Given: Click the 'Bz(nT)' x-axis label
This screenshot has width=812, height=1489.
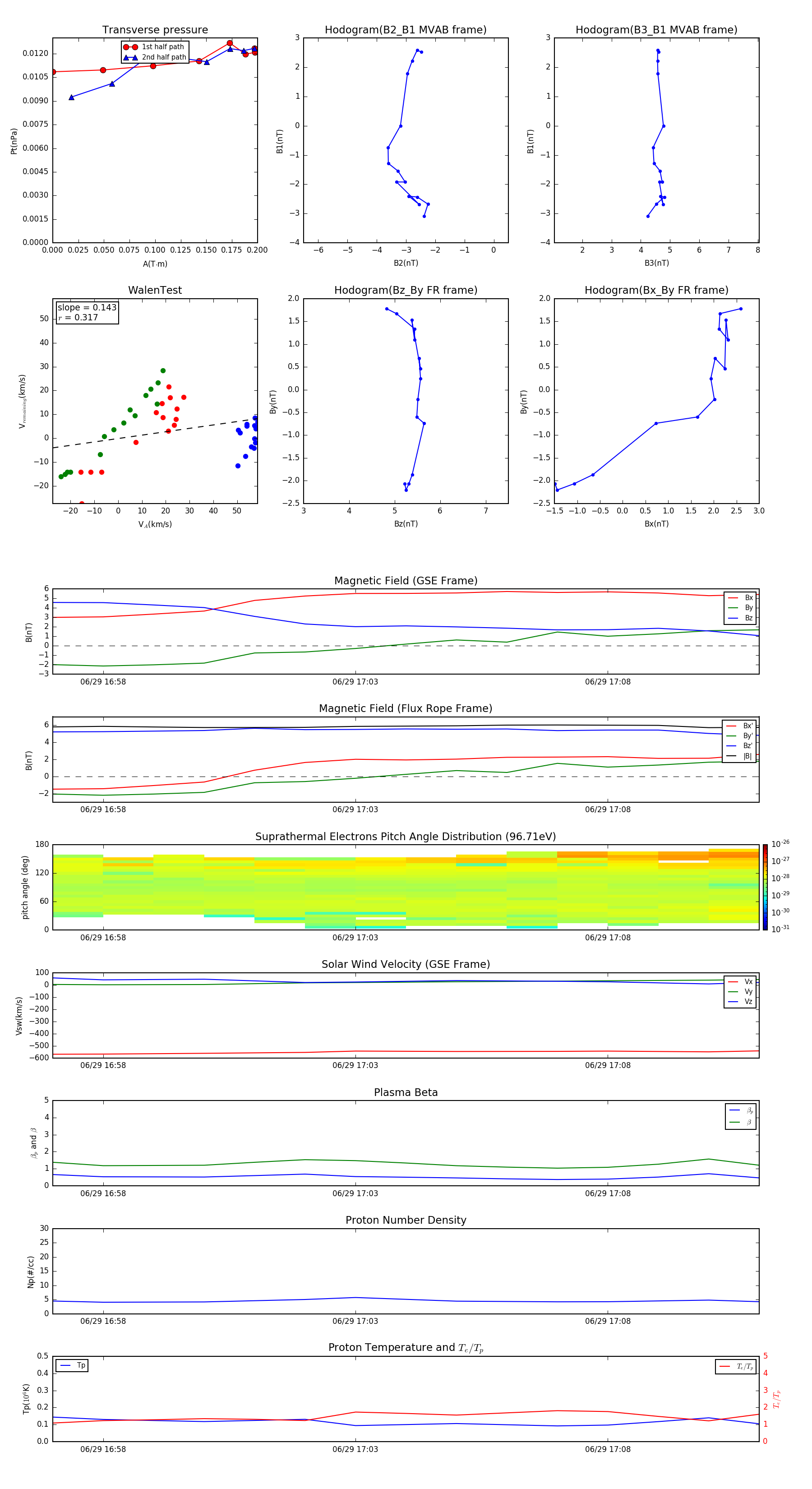Looking at the screenshot, I should [x=406, y=524].
